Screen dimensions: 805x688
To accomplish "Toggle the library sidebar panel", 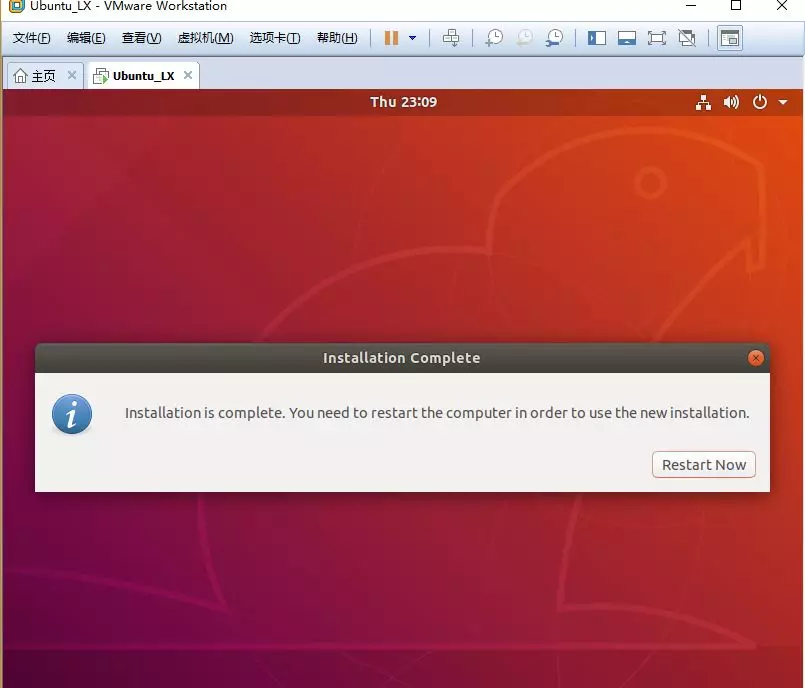I will pos(597,38).
